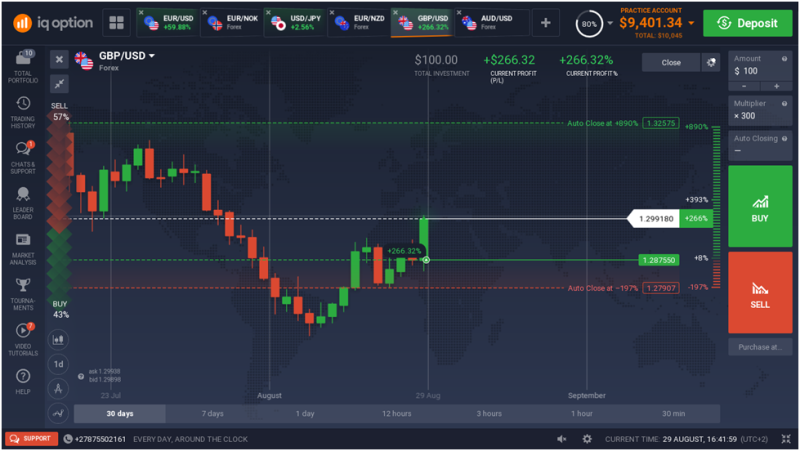Toggle the sound mute icon
The width and height of the screenshot is (800, 451).
click(561, 439)
